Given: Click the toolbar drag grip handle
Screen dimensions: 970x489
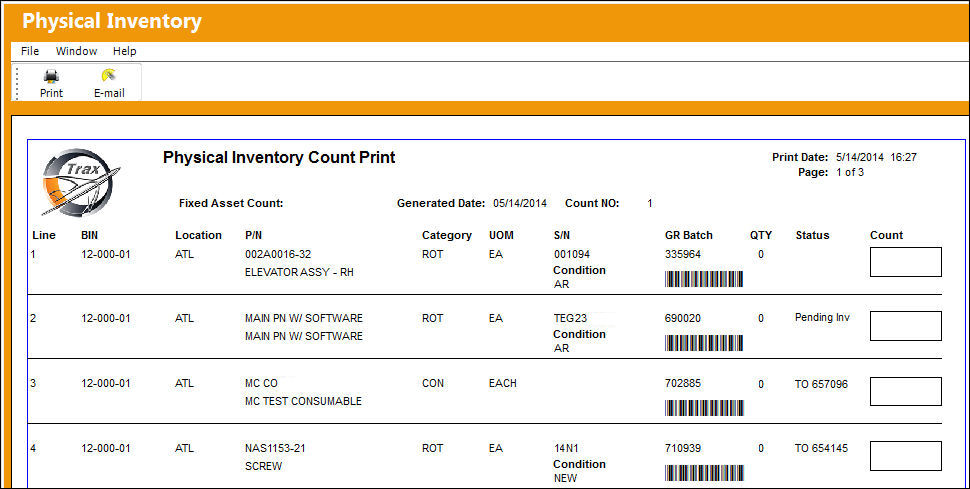Looking at the screenshot, I should 17,82.
